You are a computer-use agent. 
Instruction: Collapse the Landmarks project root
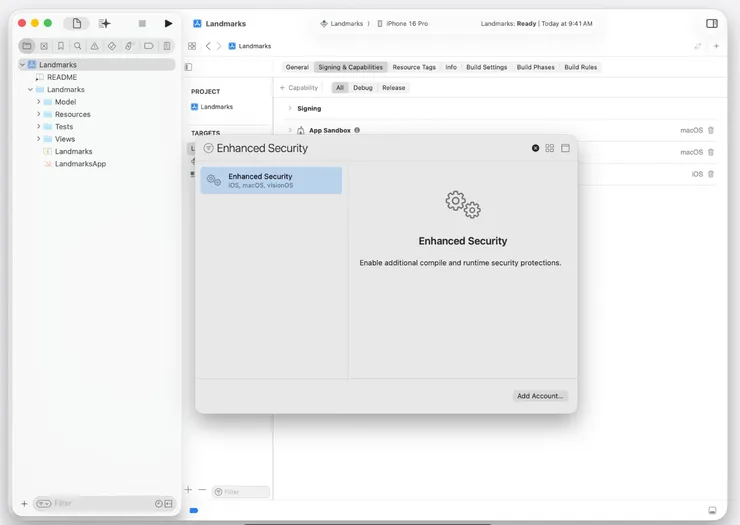click(x=22, y=65)
